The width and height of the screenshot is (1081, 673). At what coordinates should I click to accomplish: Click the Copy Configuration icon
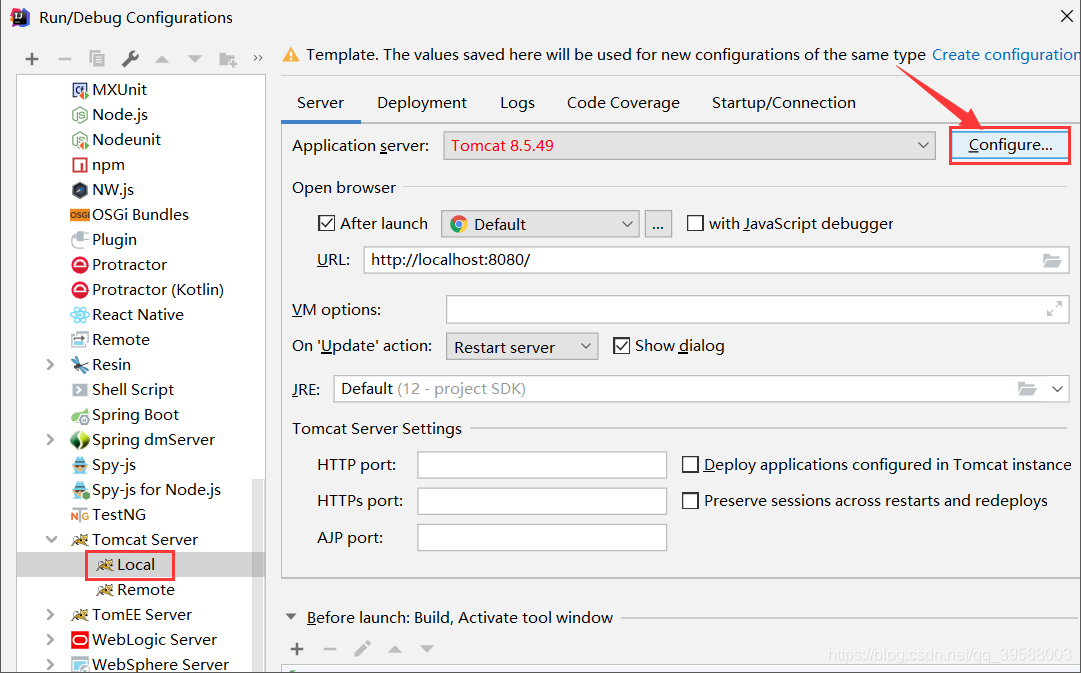(x=97, y=59)
